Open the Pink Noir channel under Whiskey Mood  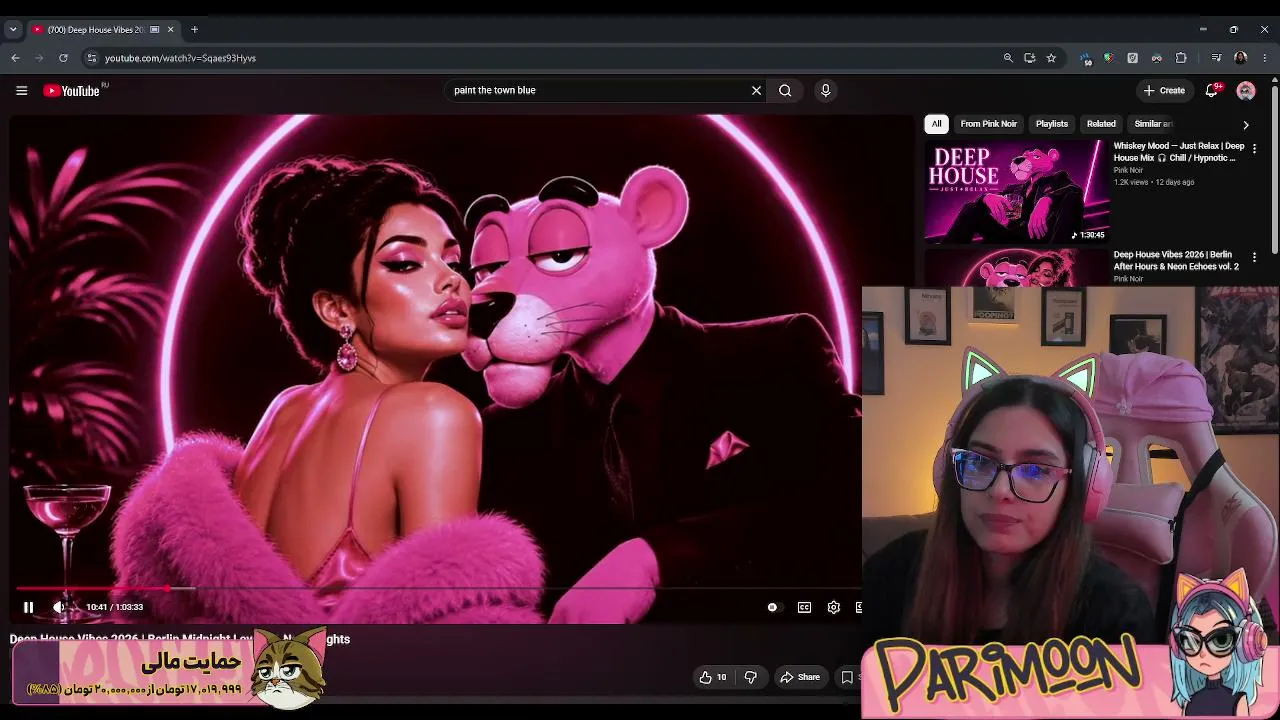tap(1128, 170)
